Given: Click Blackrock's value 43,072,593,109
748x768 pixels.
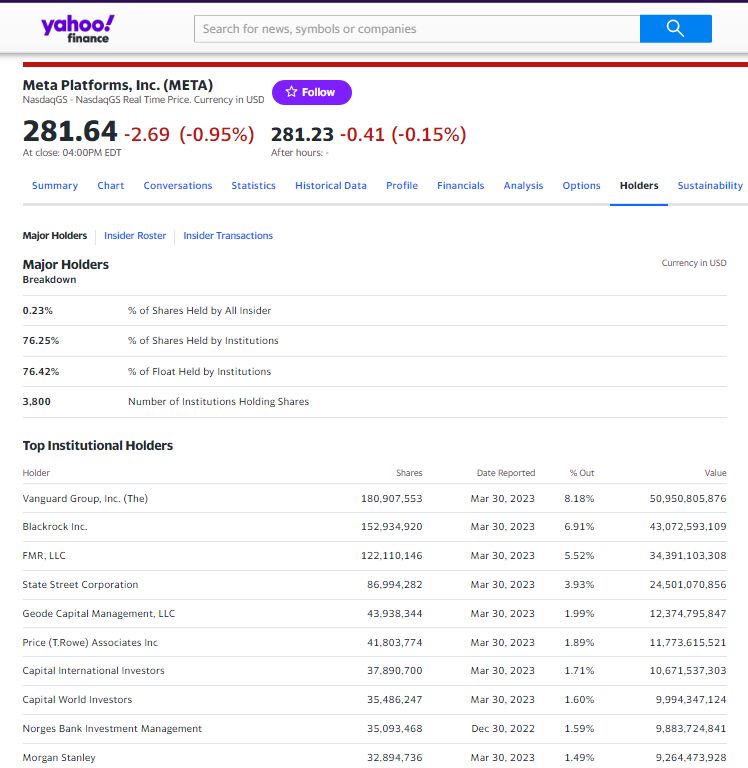Looking at the screenshot, I should tap(688, 527).
